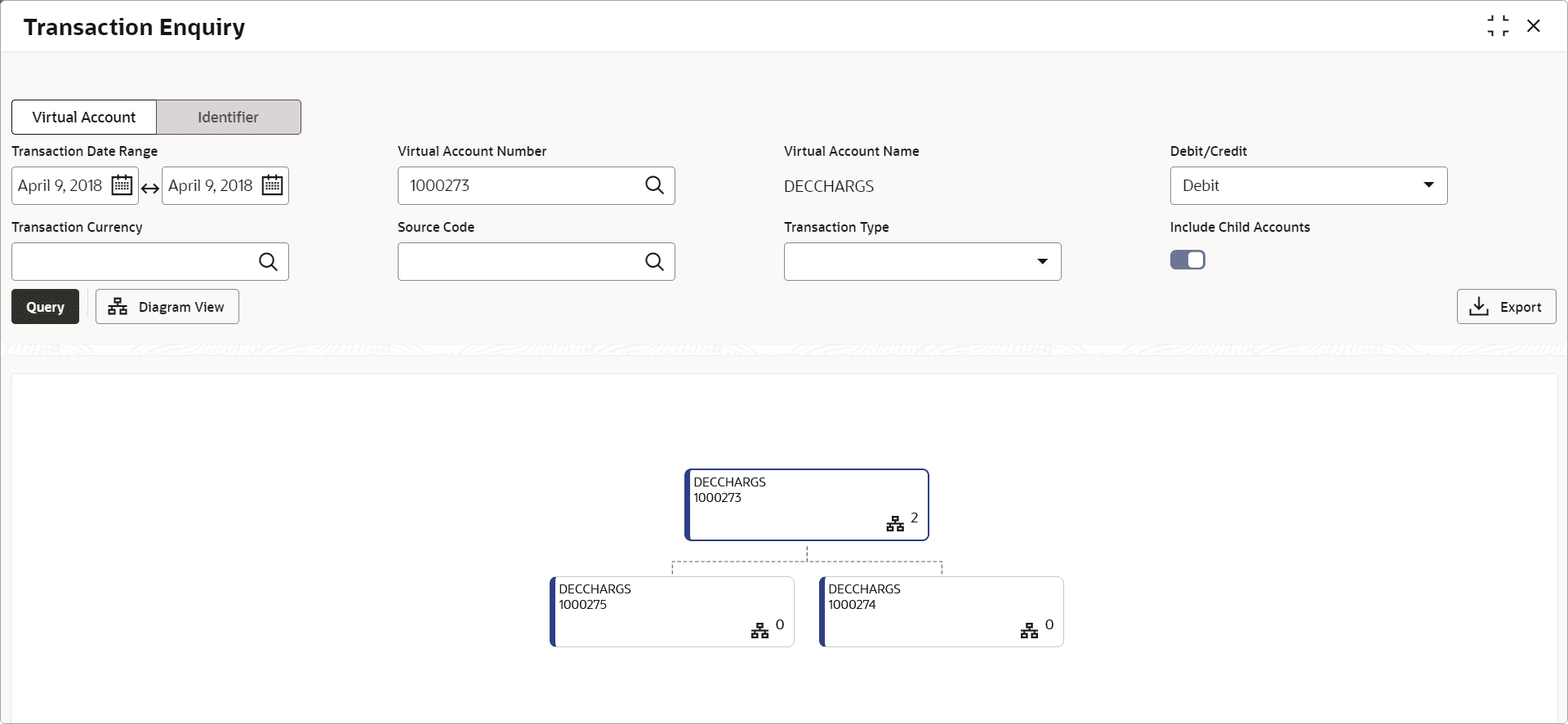Toggle Include Child Accounts switch
The height and width of the screenshot is (724, 1568).
click(1187, 260)
